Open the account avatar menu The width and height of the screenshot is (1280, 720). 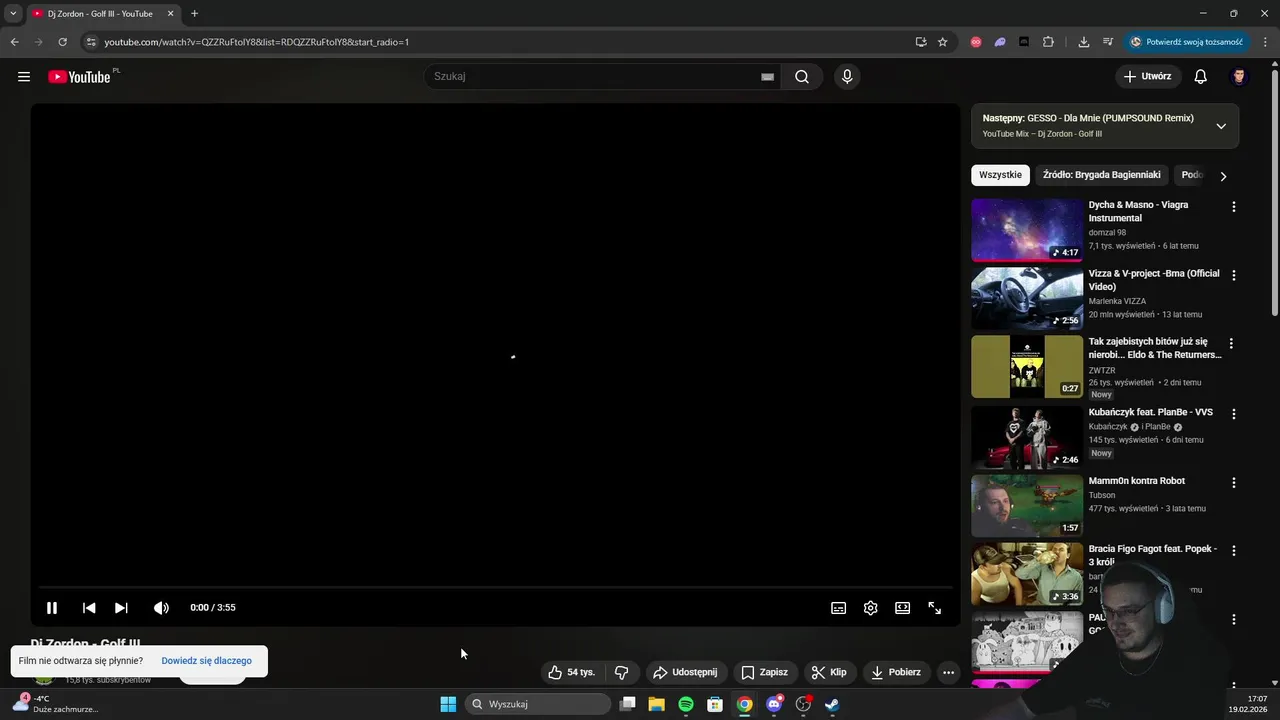coord(1239,77)
